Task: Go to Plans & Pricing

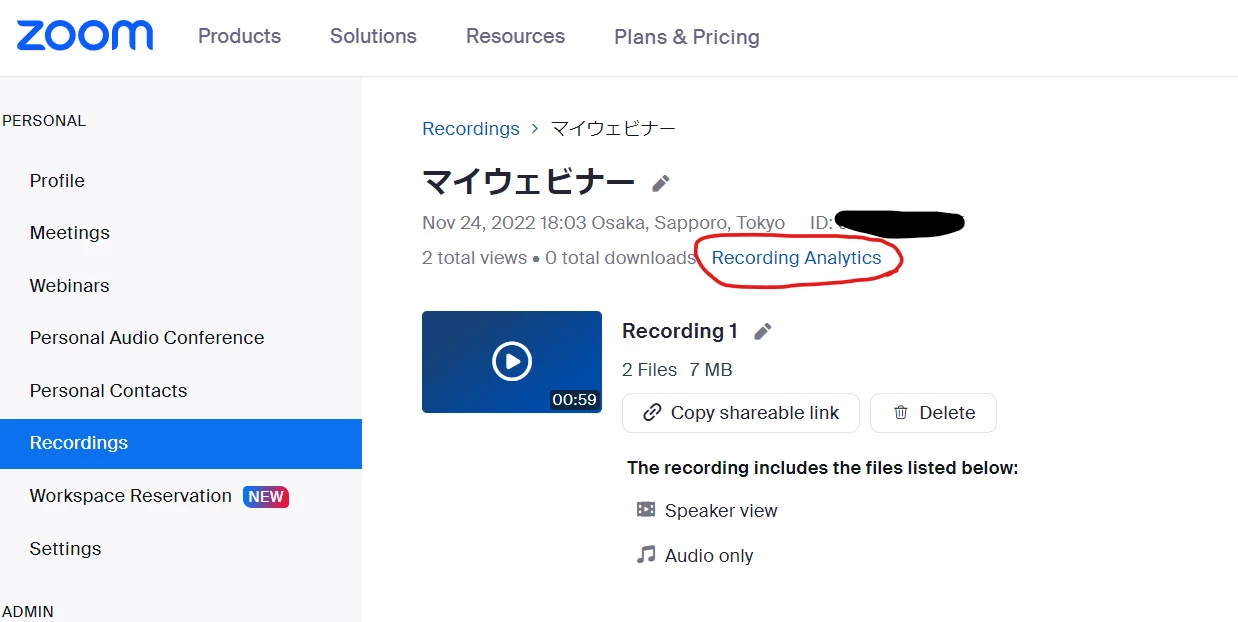Action: [x=687, y=37]
